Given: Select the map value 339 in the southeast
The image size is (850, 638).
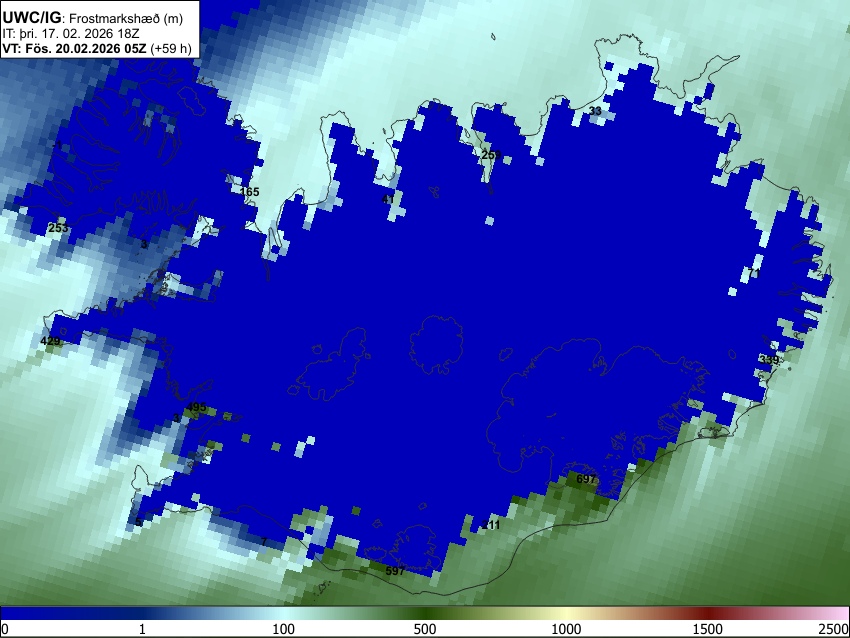Looking at the screenshot, I should point(769,360).
